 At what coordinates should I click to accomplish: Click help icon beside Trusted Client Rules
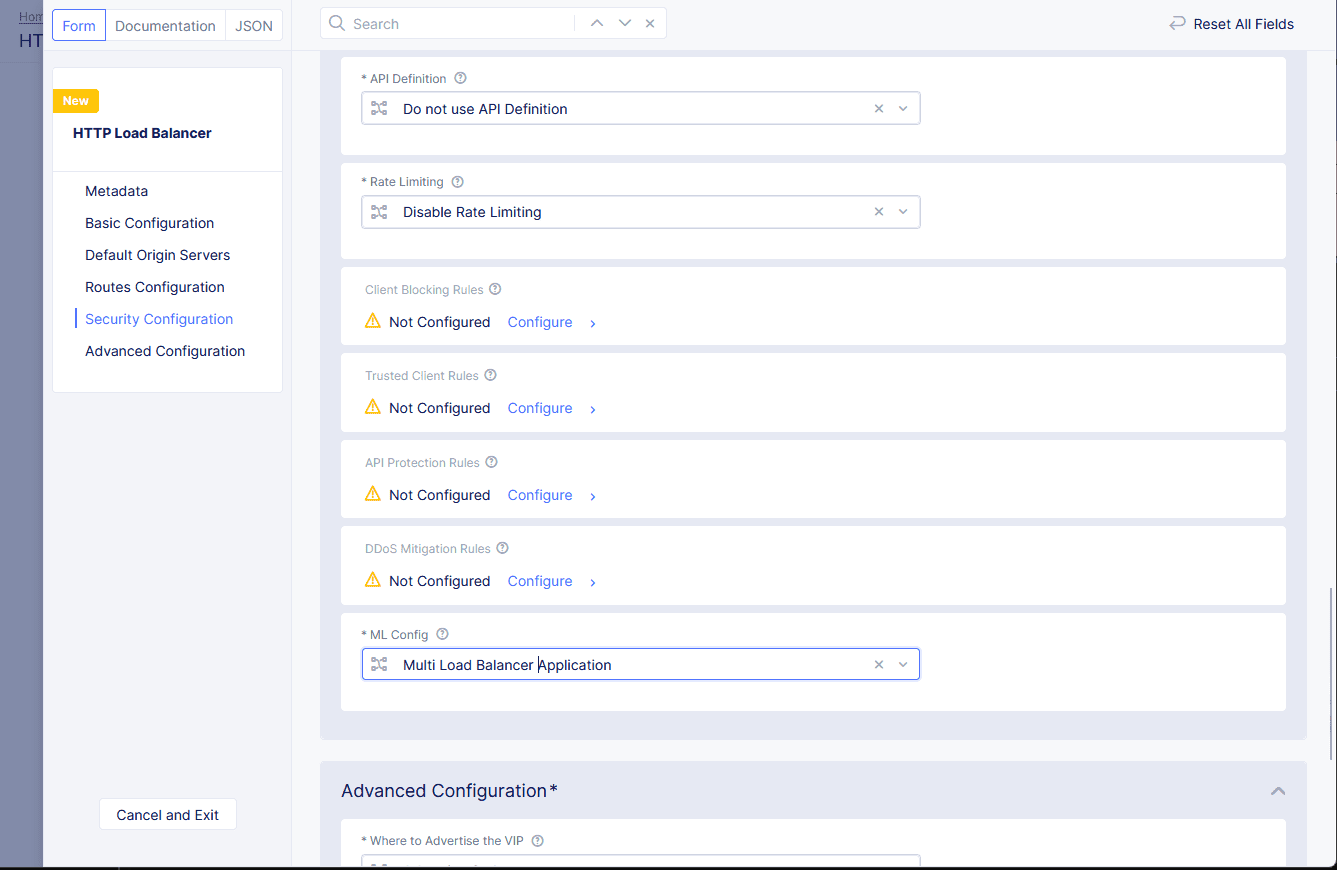tap(490, 376)
